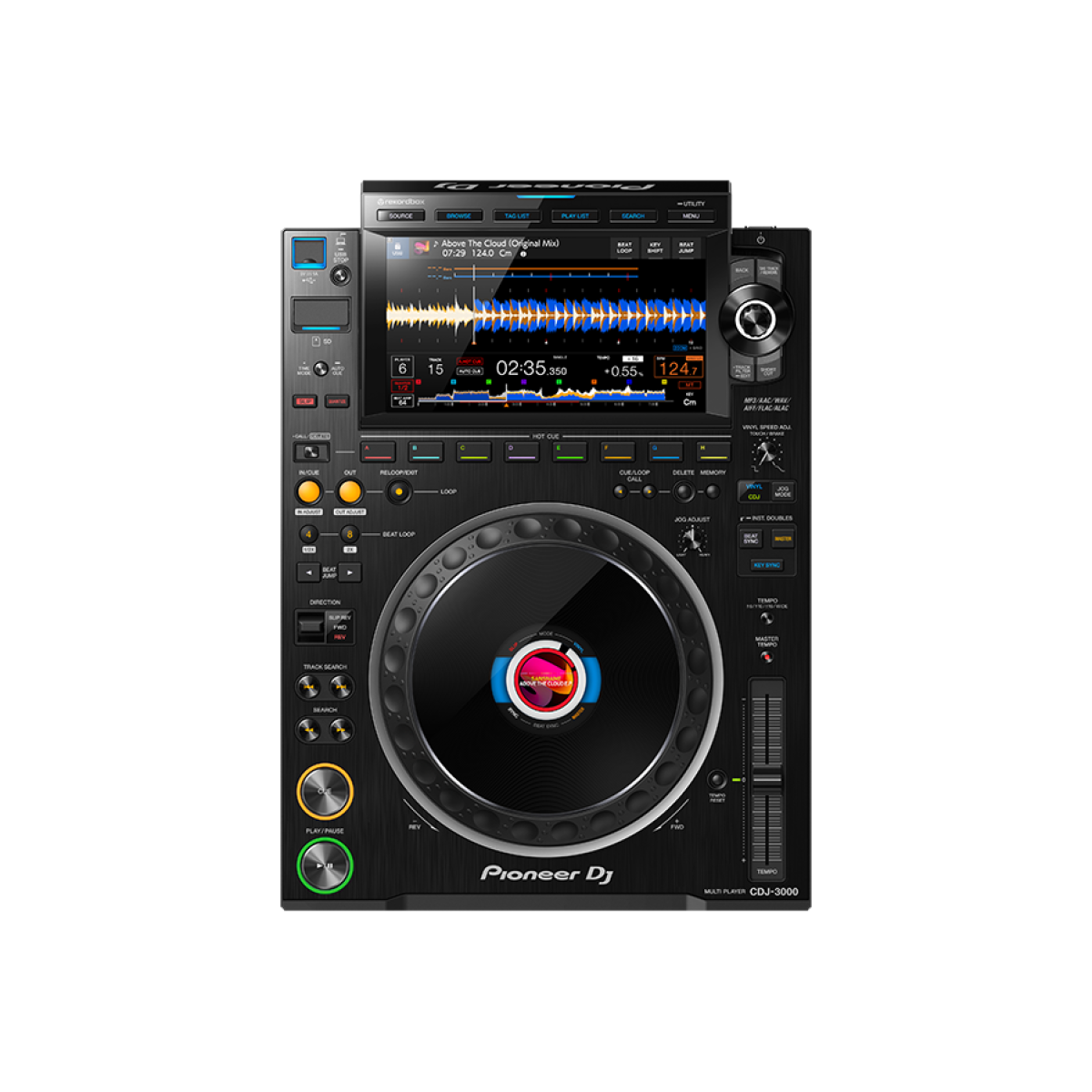1092x1092 pixels.
Task: Tap the track artwork thumbnail on screen
Action: [x=421, y=248]
